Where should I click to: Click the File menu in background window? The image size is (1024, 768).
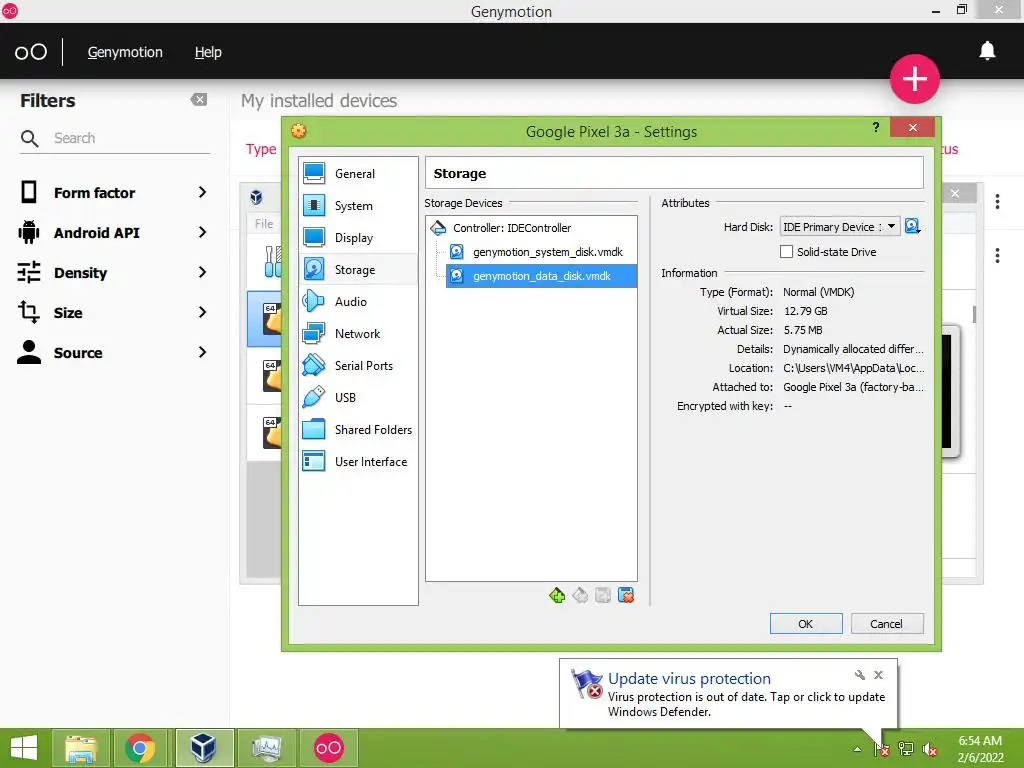point(264,223)
